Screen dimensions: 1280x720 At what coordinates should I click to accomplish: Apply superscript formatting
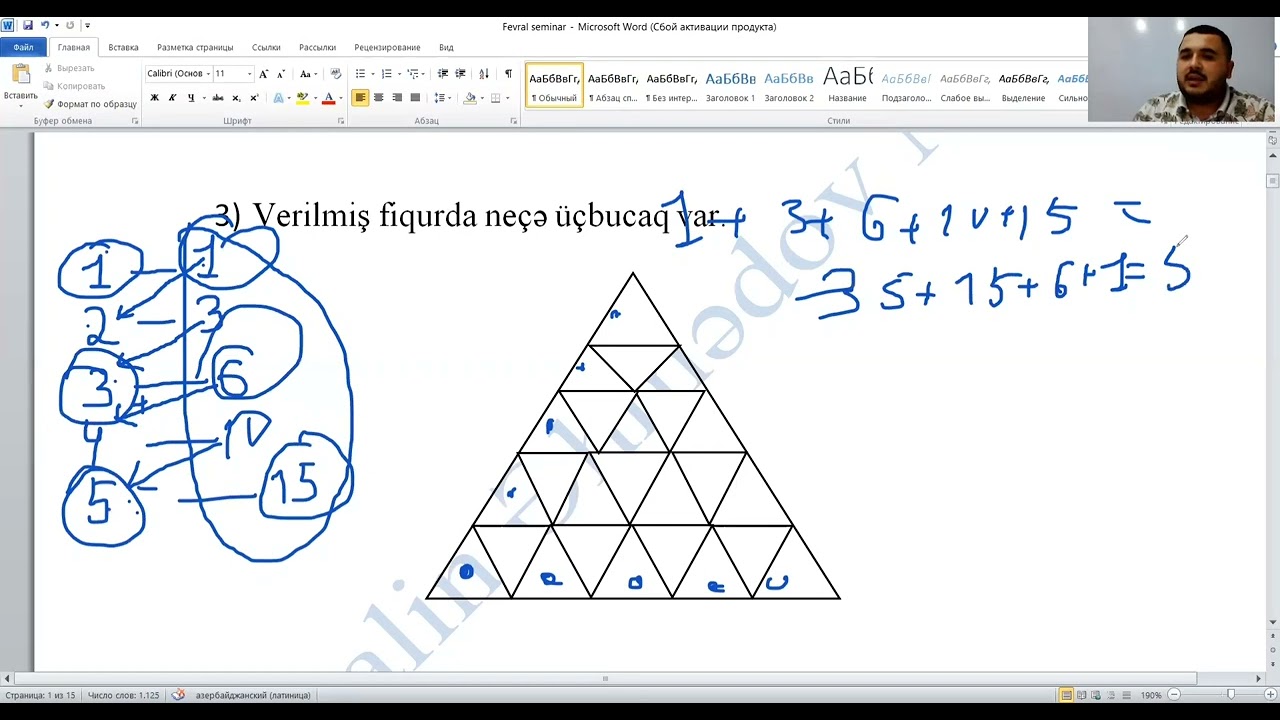tap(254, 98)
